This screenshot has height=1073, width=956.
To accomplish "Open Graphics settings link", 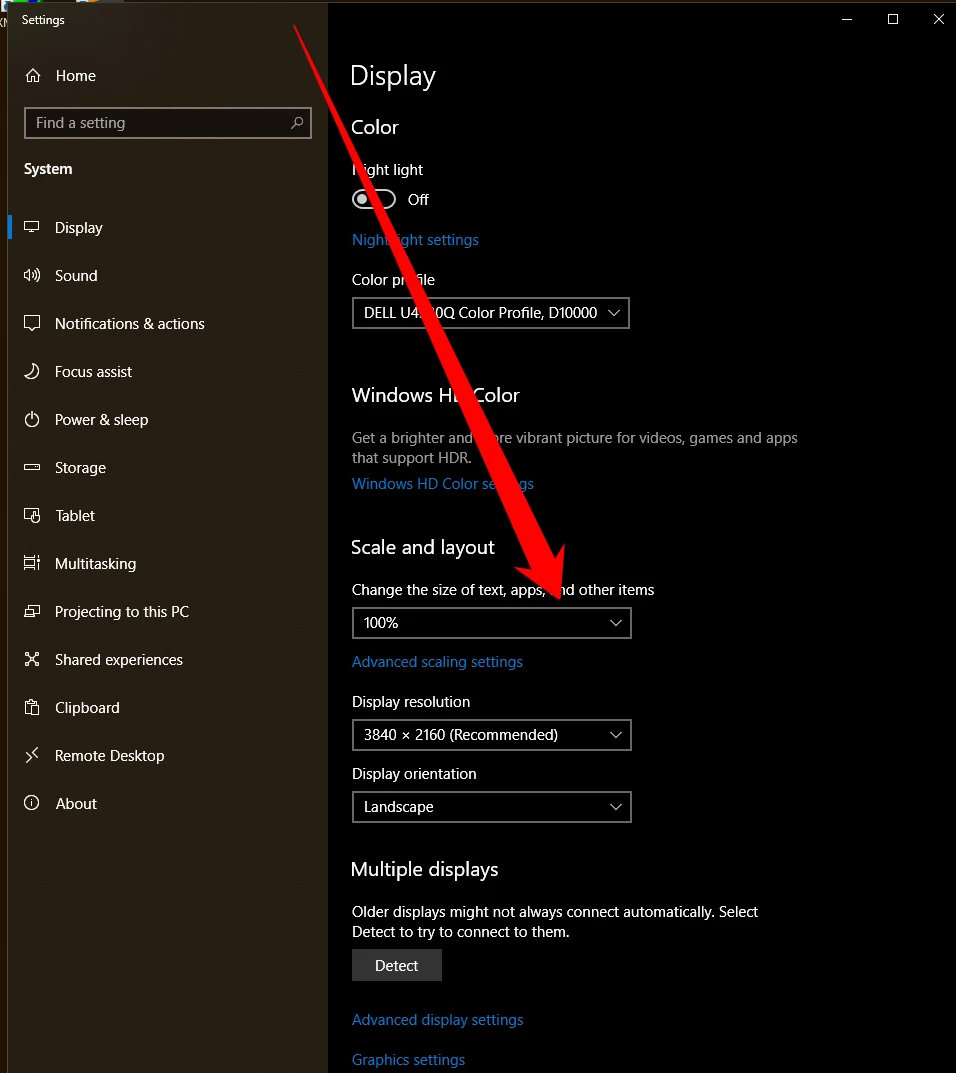I will (409, 1059).
